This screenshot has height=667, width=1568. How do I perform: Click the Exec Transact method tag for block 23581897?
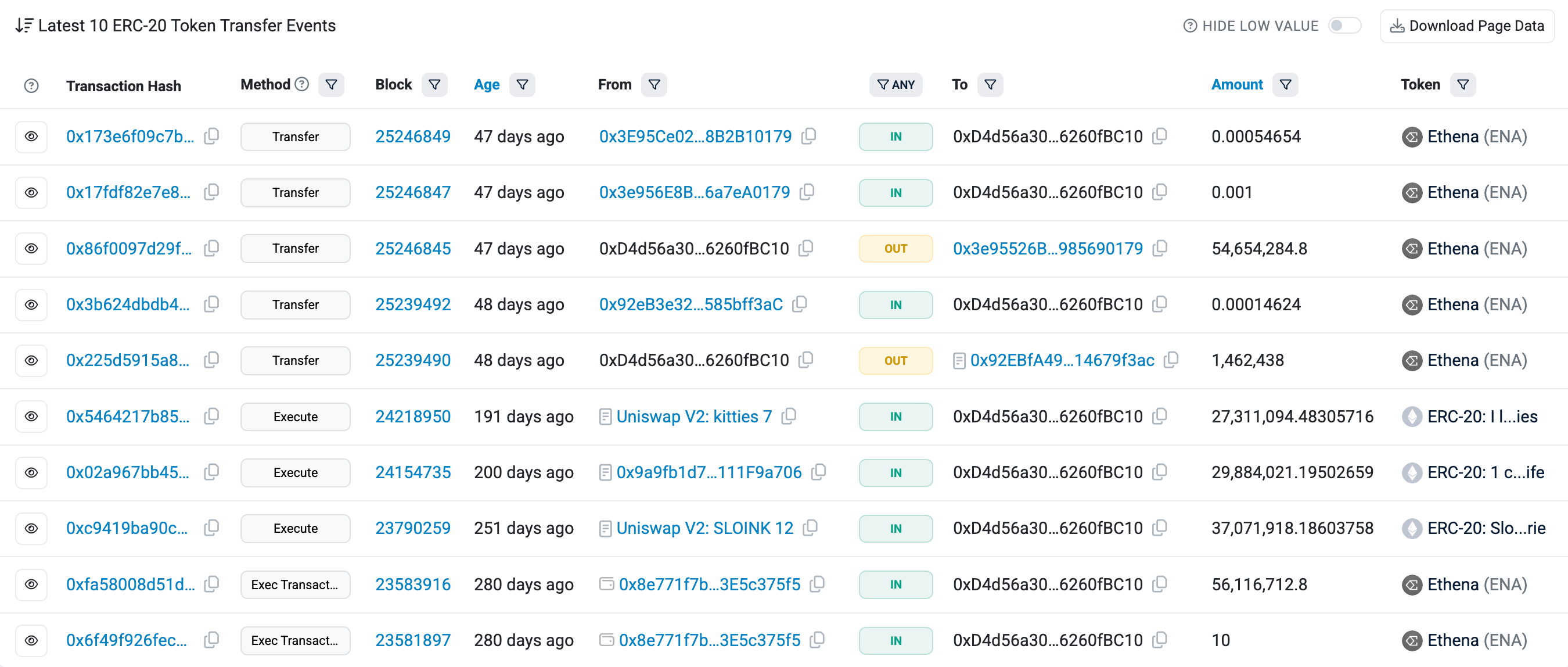click(x=295, y=640)
